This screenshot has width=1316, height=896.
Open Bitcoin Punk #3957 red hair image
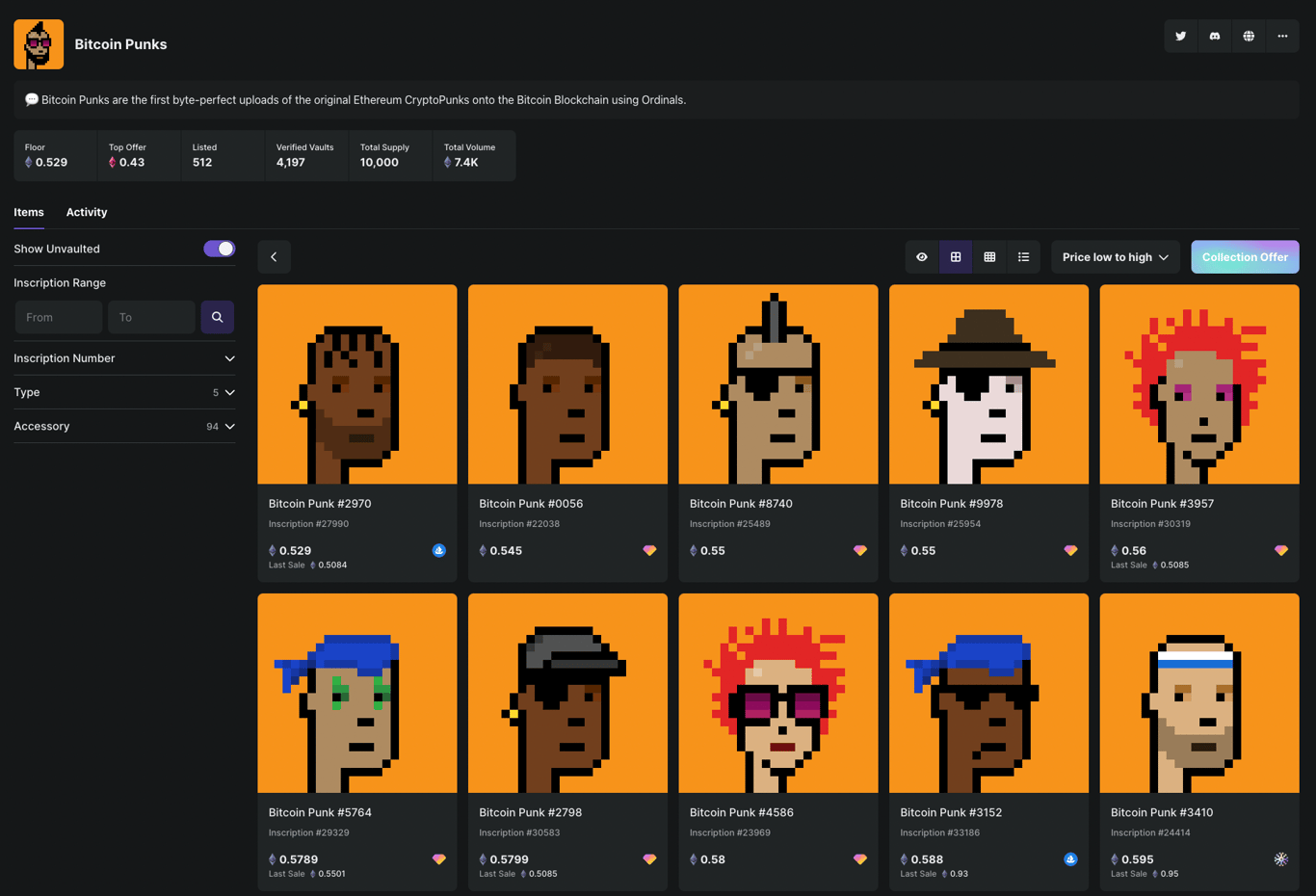[1199, 384]
